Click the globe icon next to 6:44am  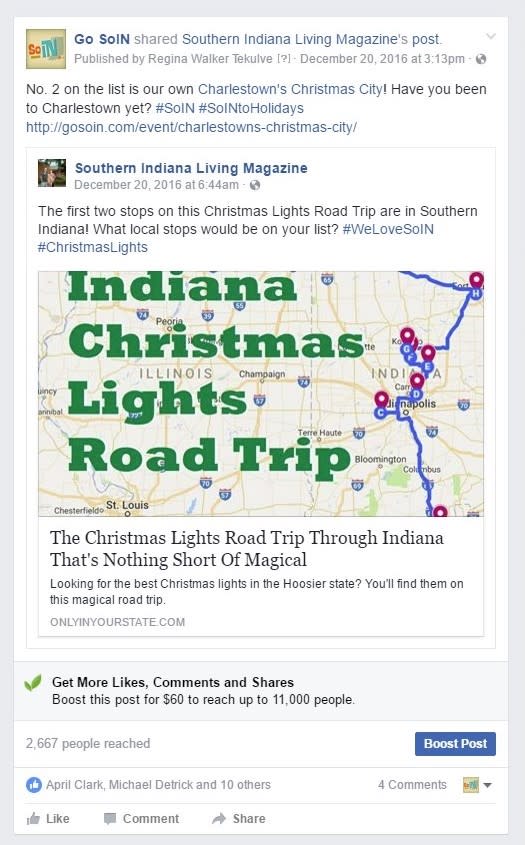(254, 185)
